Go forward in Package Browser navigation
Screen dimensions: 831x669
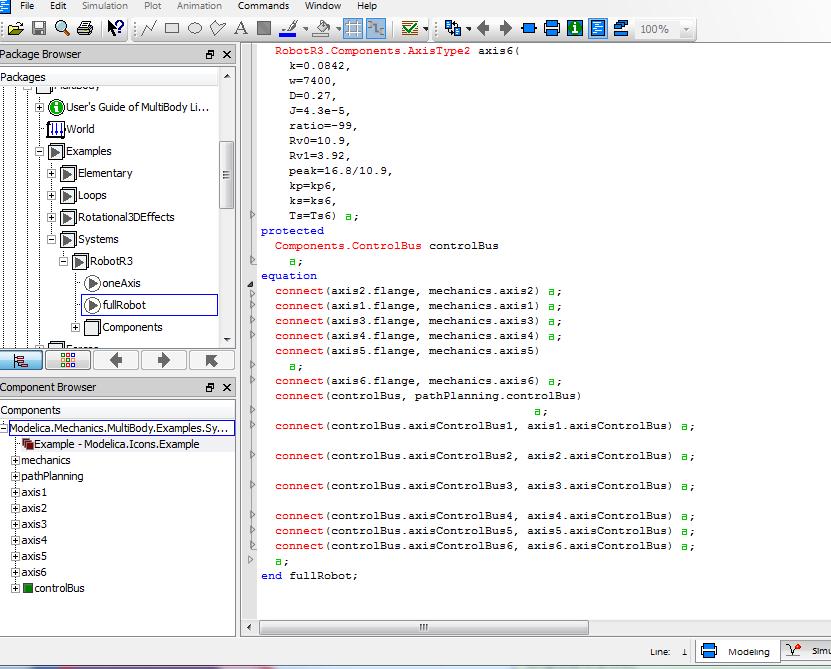coord(164,361)
